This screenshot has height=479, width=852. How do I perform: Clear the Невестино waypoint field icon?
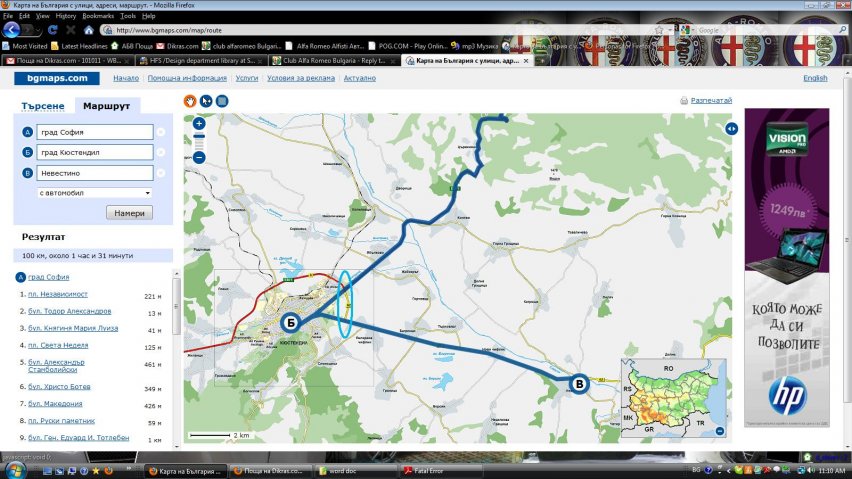pos(161,172)
